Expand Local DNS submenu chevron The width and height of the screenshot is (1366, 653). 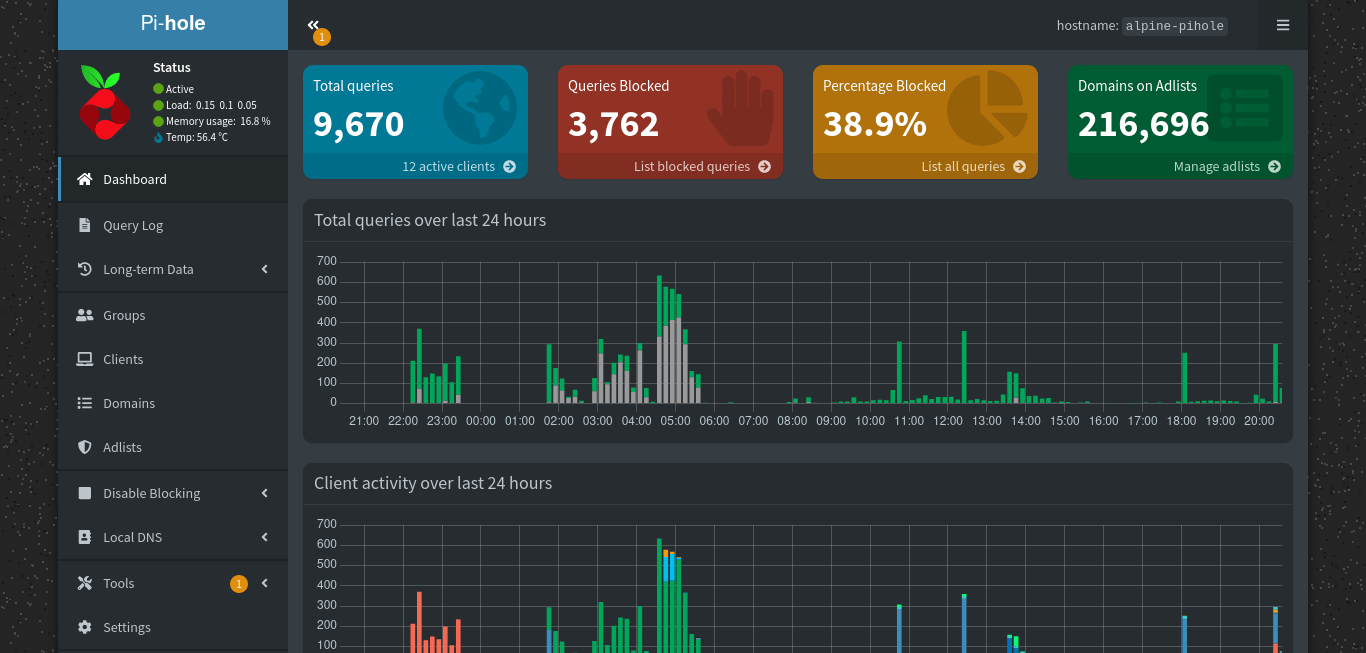265,537
